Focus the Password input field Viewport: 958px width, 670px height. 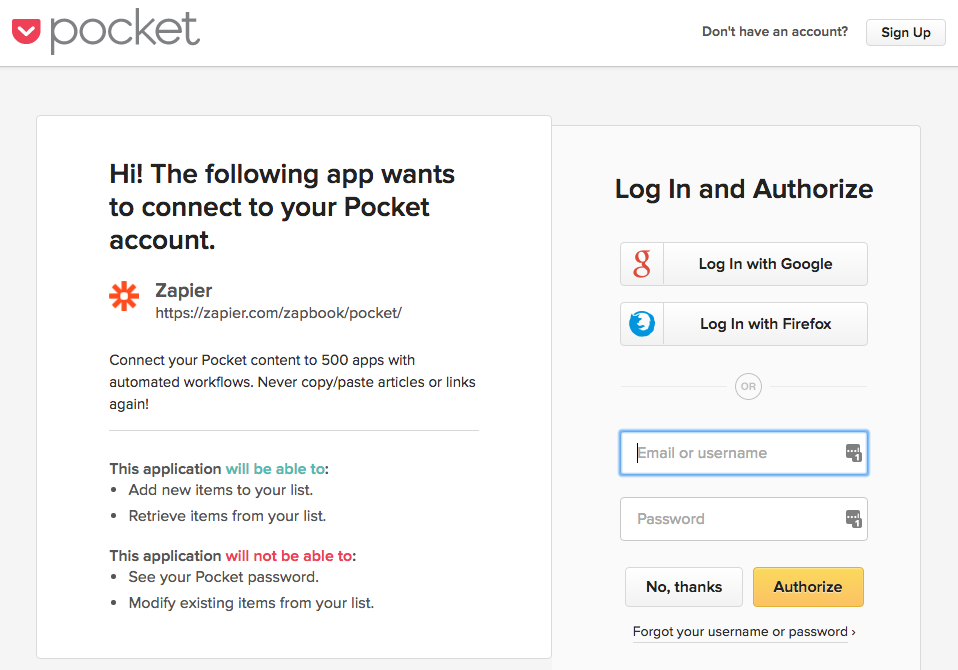coord(744,519)
